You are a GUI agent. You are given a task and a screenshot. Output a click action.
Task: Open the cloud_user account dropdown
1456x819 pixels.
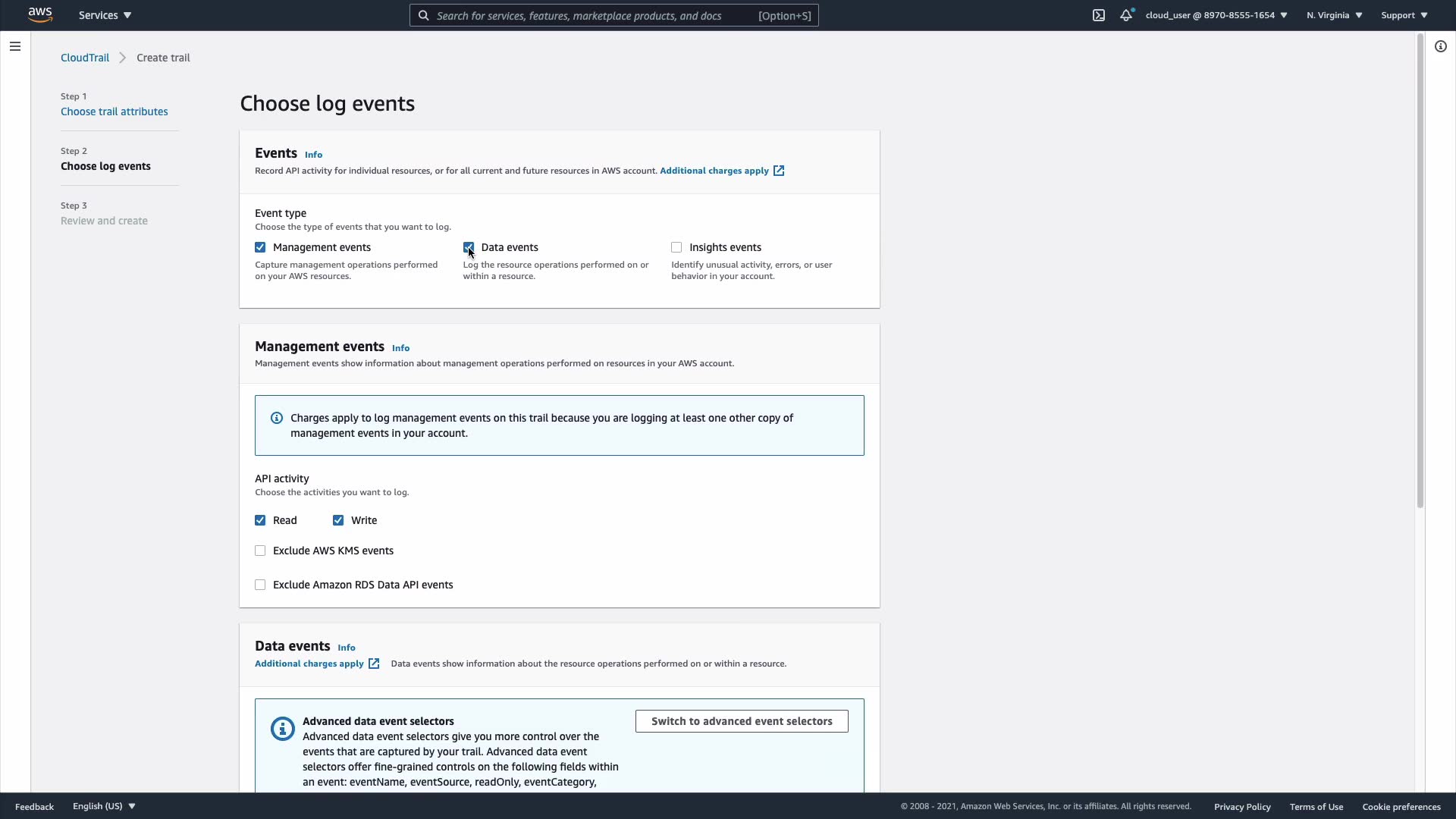(x=1216, y=15)
